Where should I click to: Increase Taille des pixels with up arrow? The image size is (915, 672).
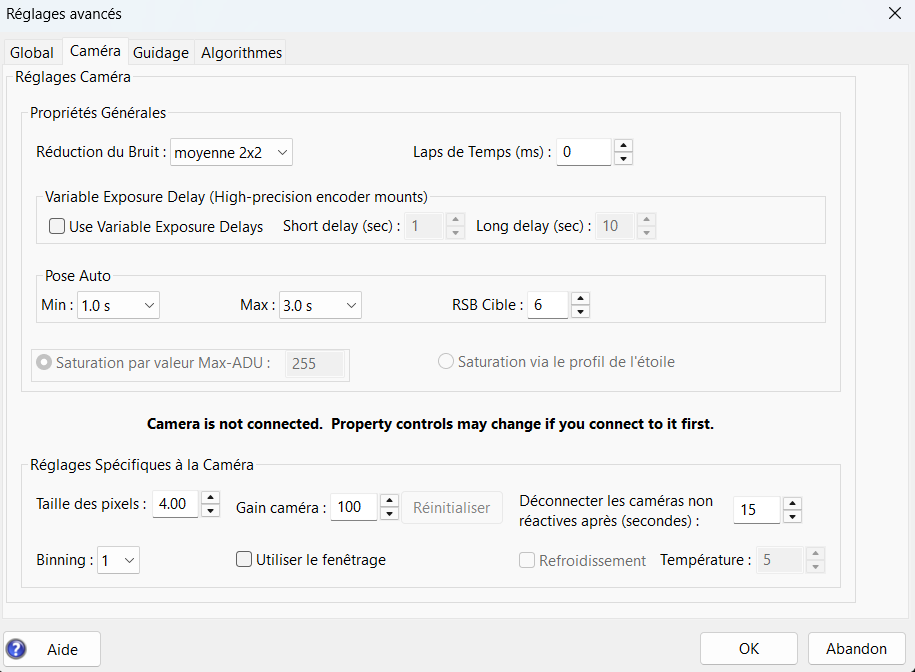210,498
